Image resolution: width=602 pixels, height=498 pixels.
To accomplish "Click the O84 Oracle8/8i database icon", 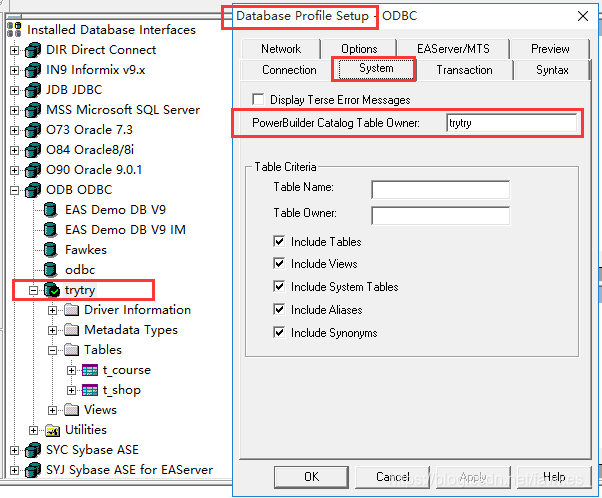I will (x=33, y=150).
